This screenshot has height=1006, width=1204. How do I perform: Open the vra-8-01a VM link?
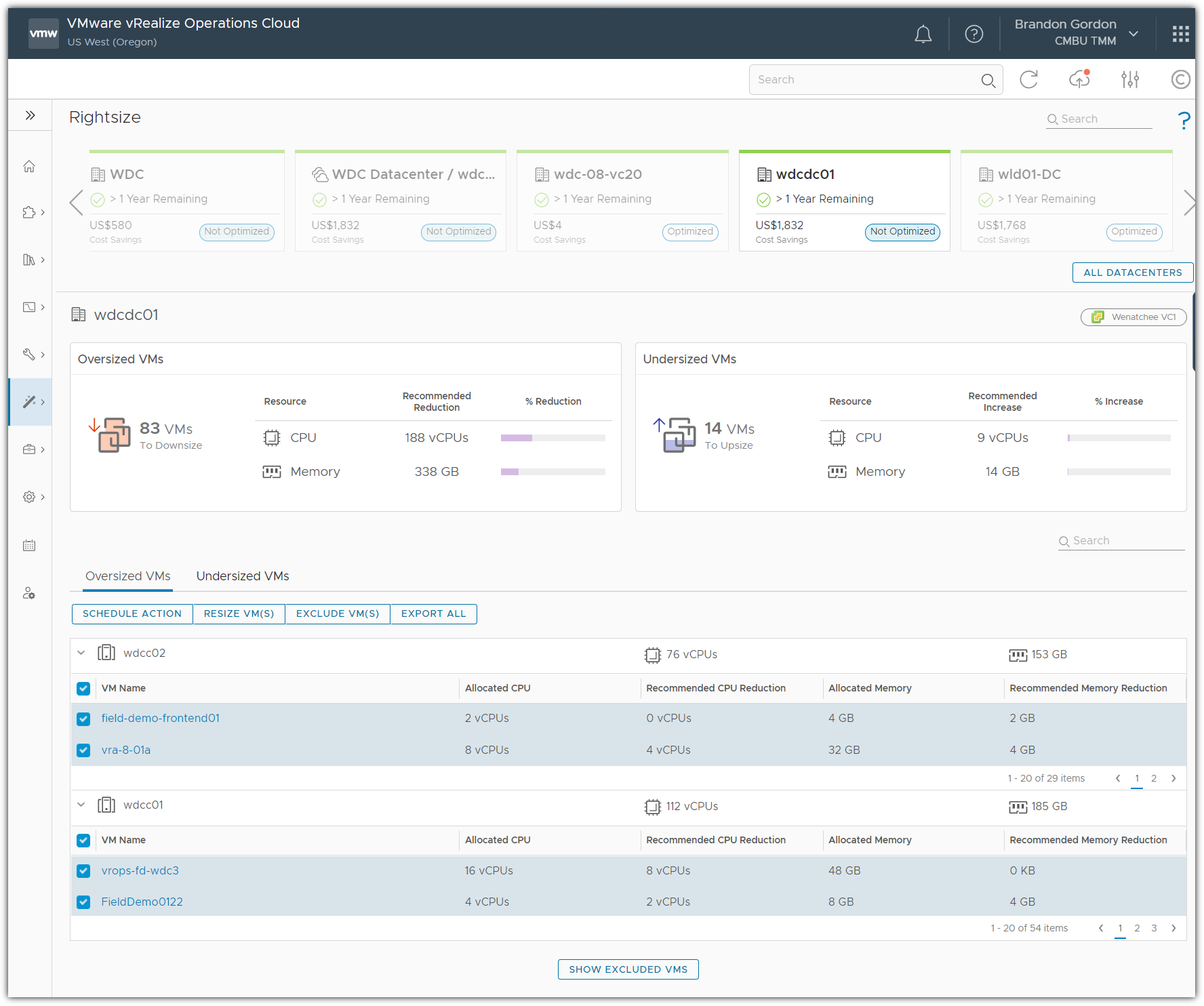126,750
